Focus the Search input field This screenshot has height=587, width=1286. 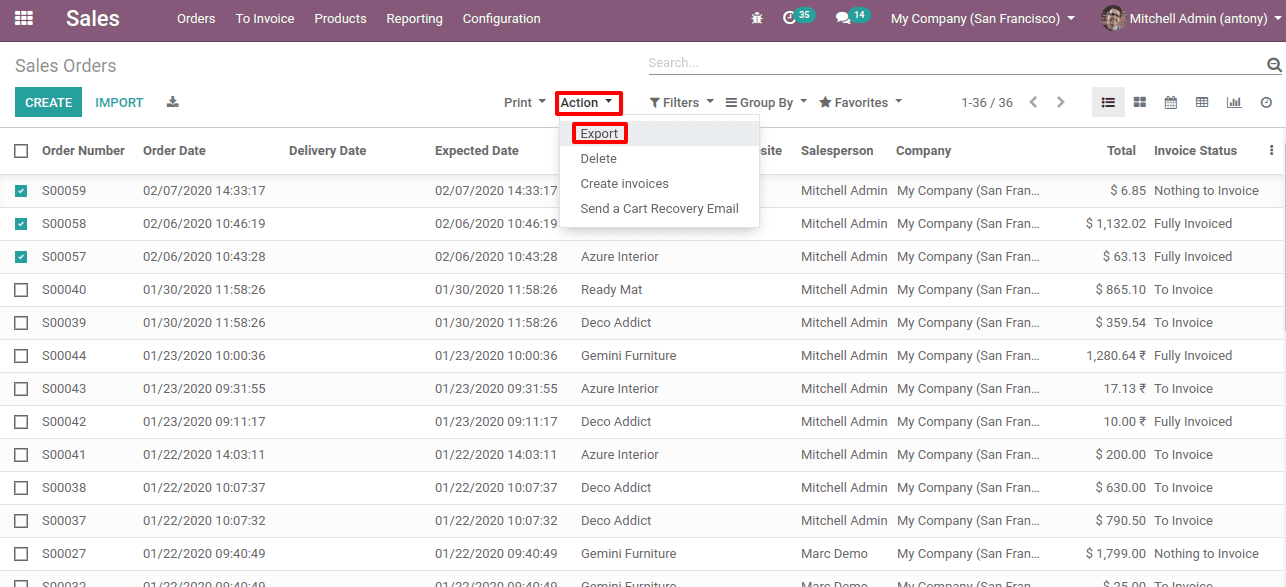(x=955, y=63)
